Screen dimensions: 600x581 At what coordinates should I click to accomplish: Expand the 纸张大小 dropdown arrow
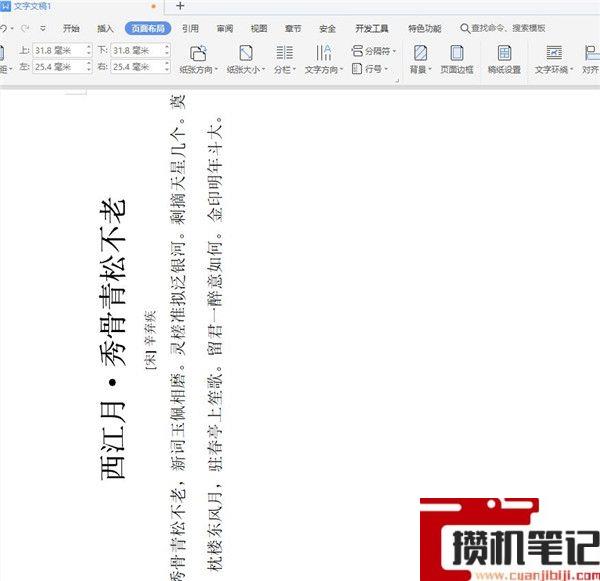[264, 70]
